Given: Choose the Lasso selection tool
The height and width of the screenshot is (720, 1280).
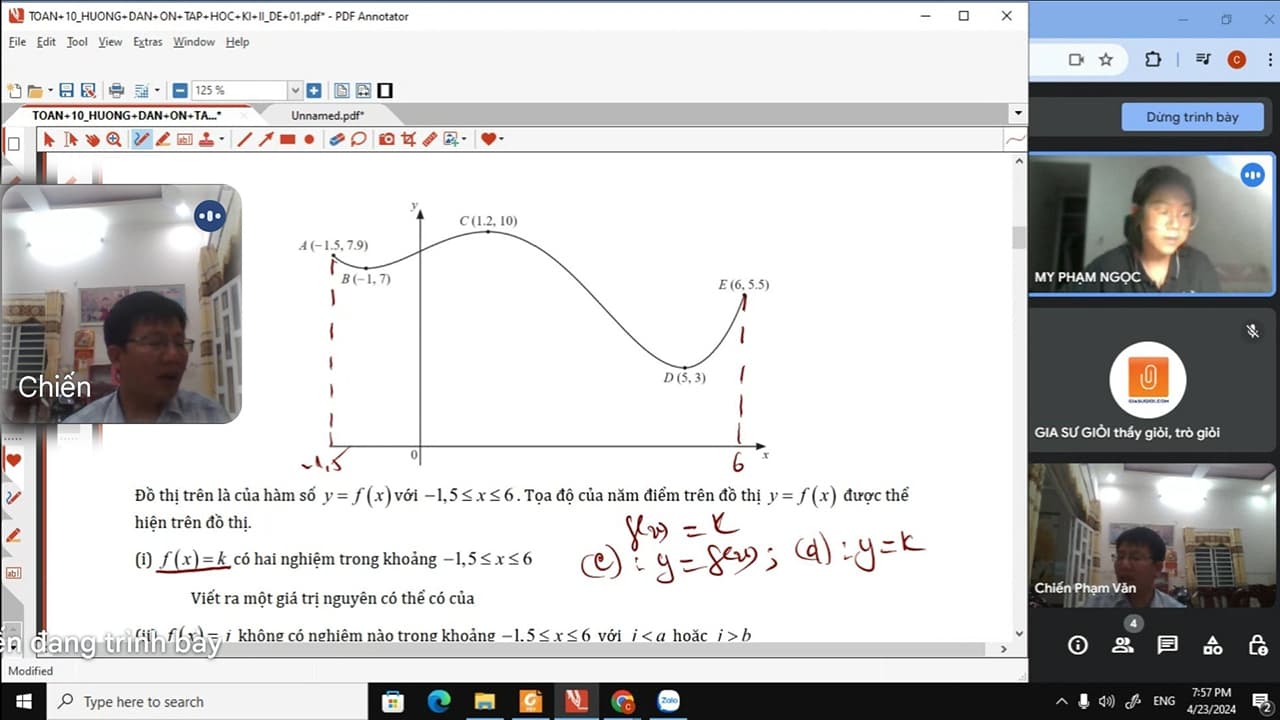Looking at the screenshot, I should point(358,139).
